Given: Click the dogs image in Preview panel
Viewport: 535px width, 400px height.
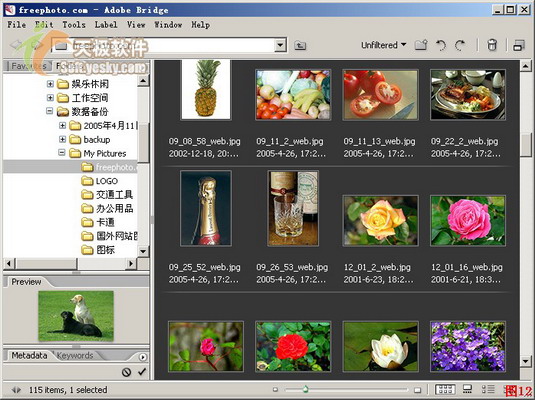Looking at the screenshot, I should click(x=76, y=316).
